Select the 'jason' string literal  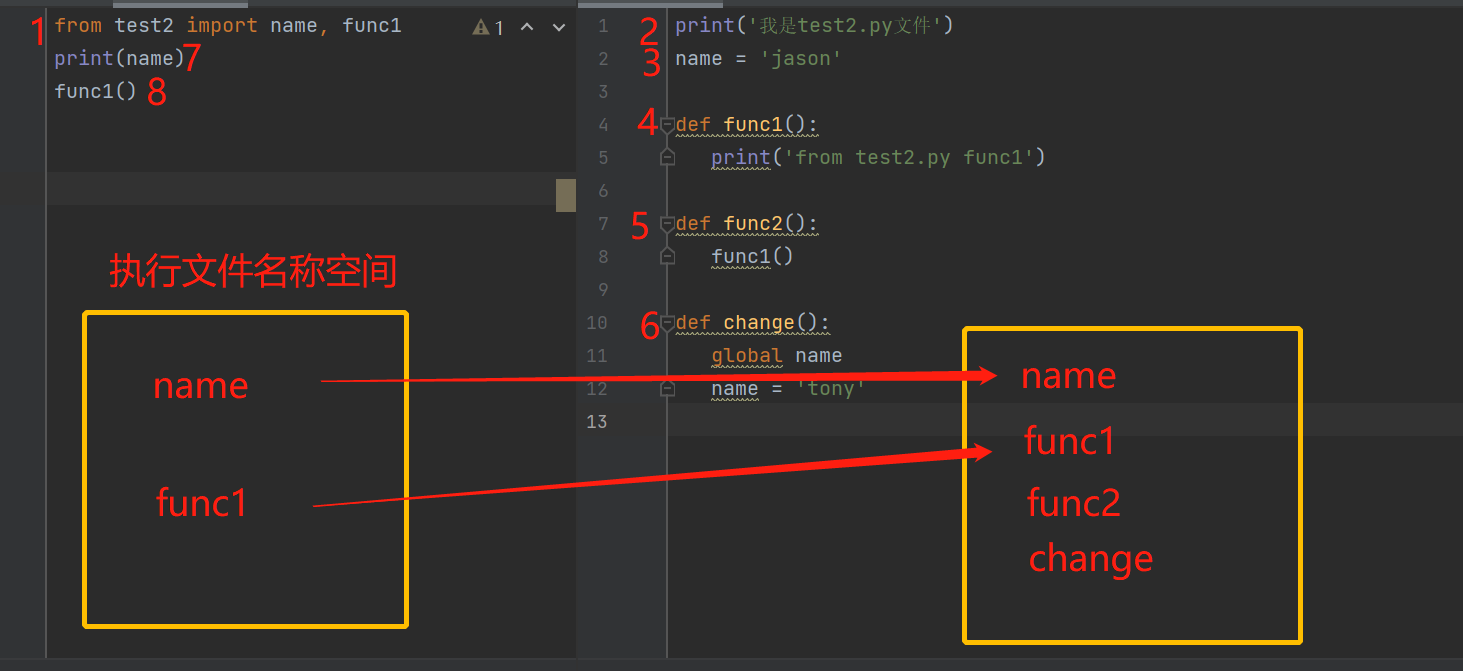pos(801,58)
